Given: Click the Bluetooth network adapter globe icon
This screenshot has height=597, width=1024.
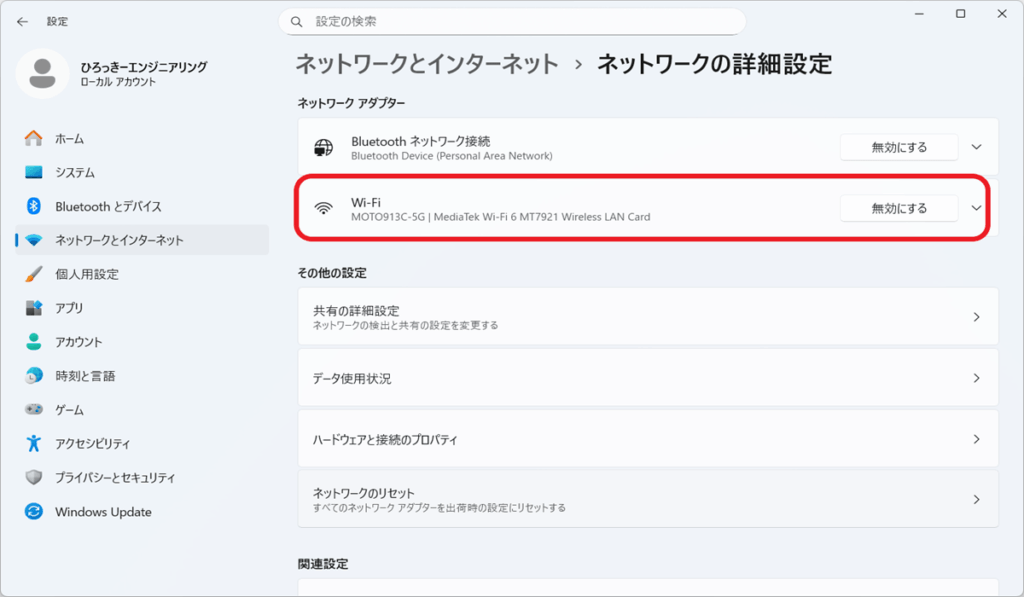Looking at the screenshot, I should (x=323, y=148).
